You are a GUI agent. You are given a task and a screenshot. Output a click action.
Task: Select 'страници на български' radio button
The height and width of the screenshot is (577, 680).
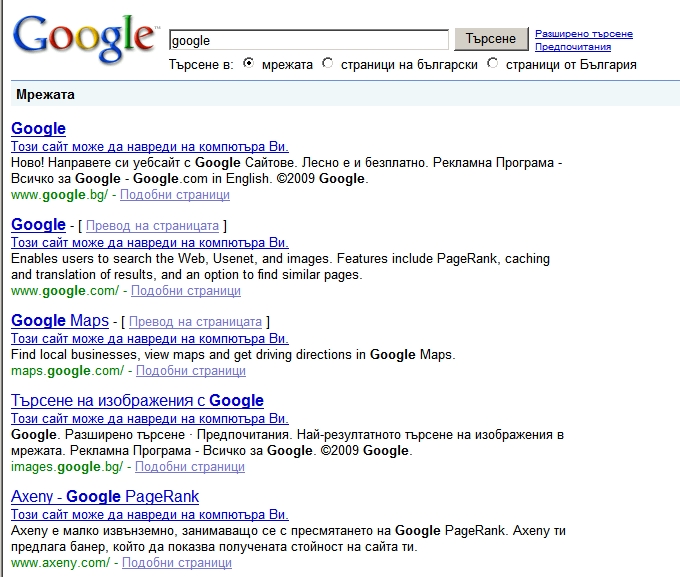(x=327, y=64)
